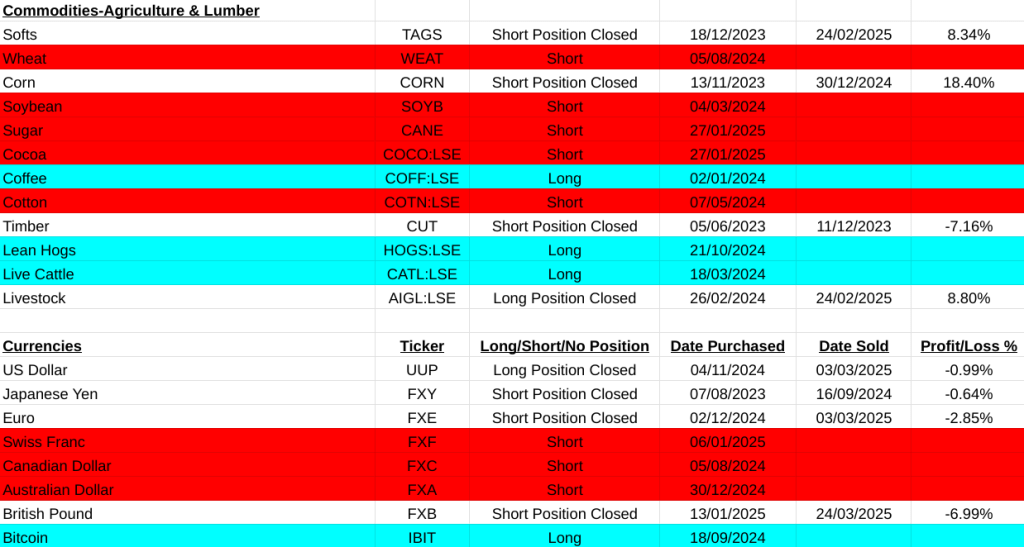Click the Soybean purchase date 04/03/2024
This screenshot has height=547, width=1024.
click(727, 106)
